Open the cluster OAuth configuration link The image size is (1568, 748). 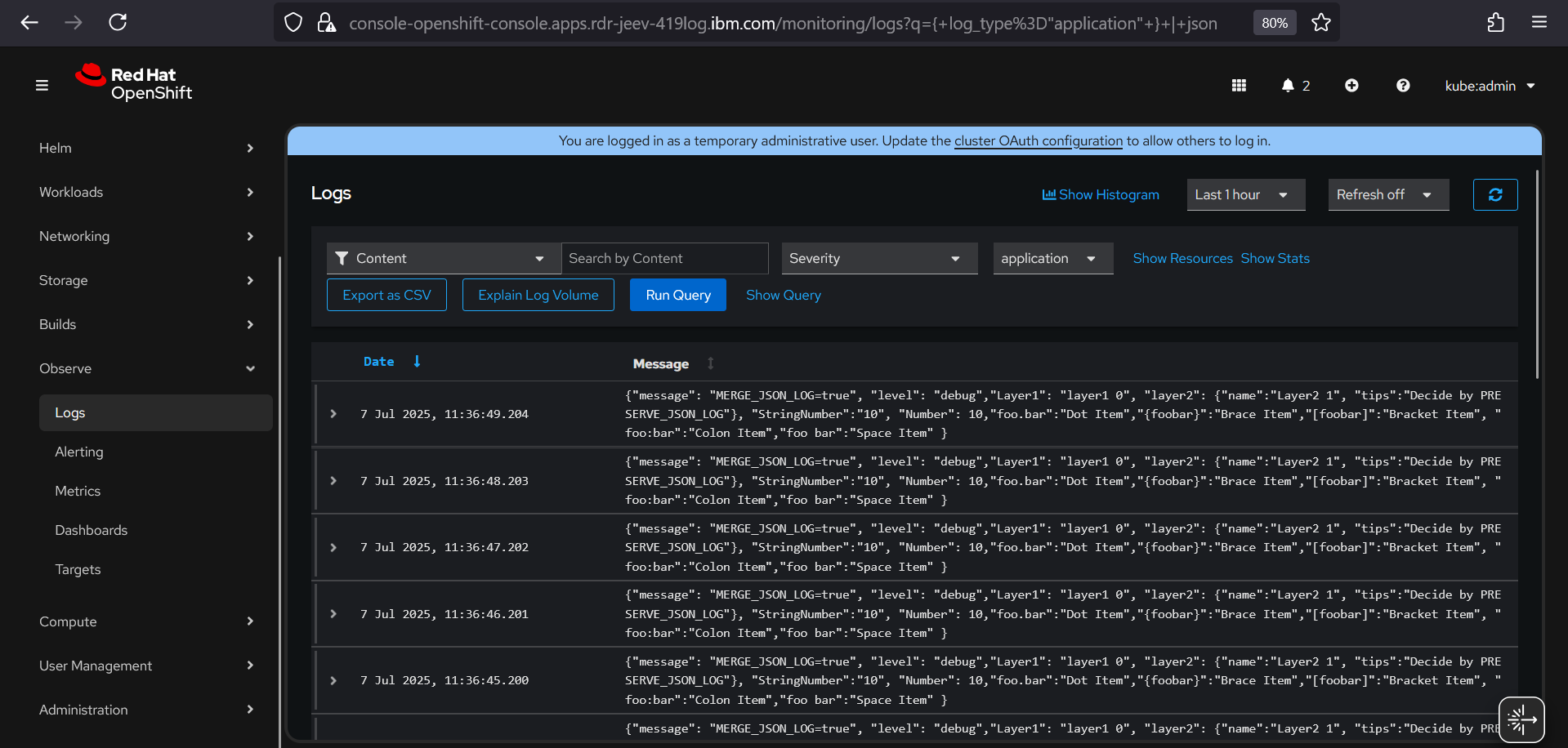pos(1038,141)
